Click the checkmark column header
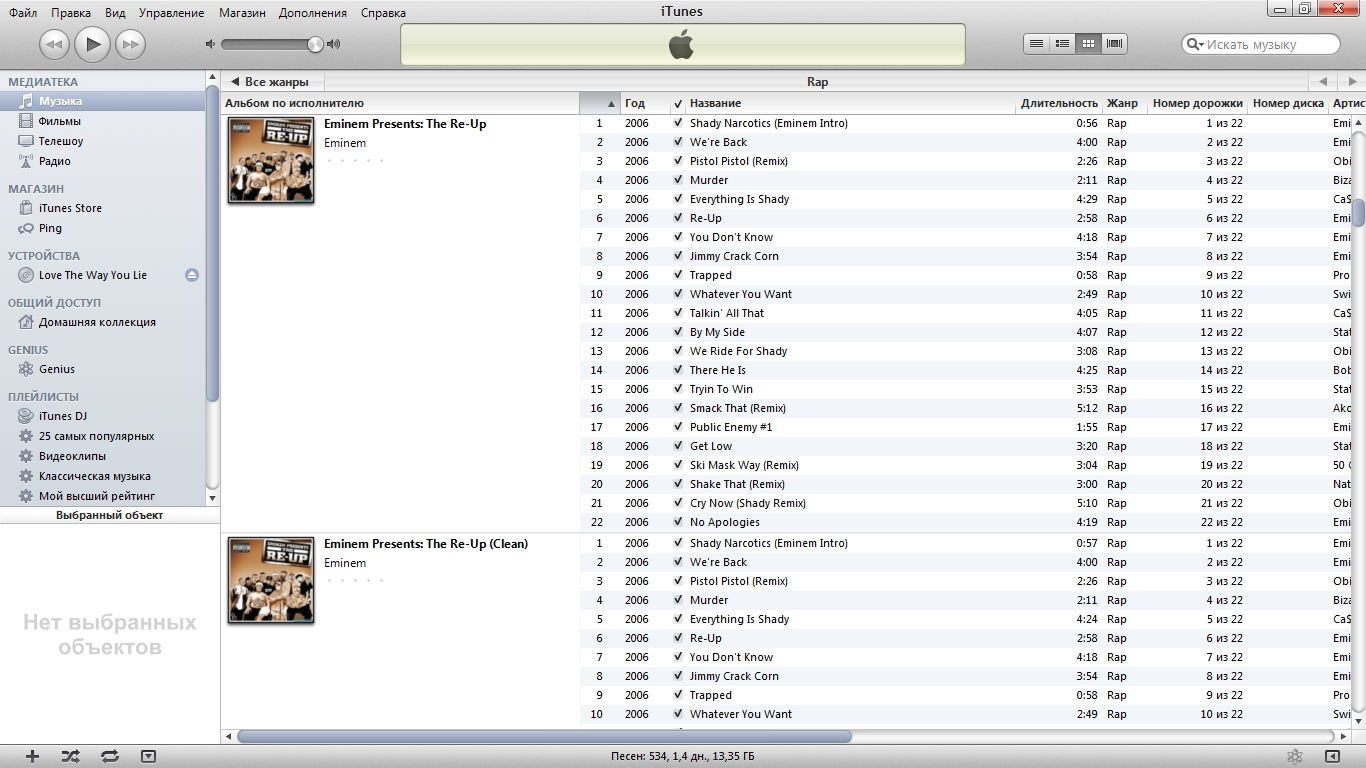 coord(678,103)
